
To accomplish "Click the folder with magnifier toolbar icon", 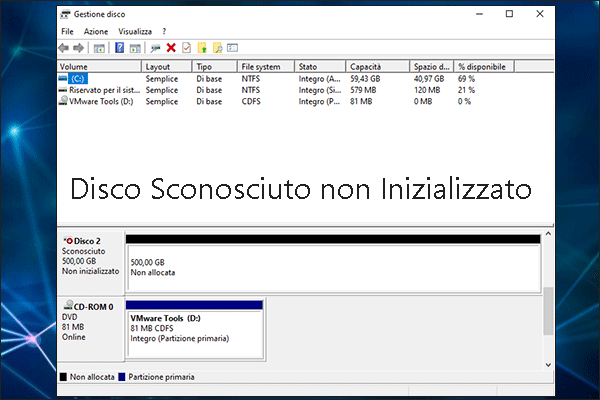I will [x=217, y=47].
